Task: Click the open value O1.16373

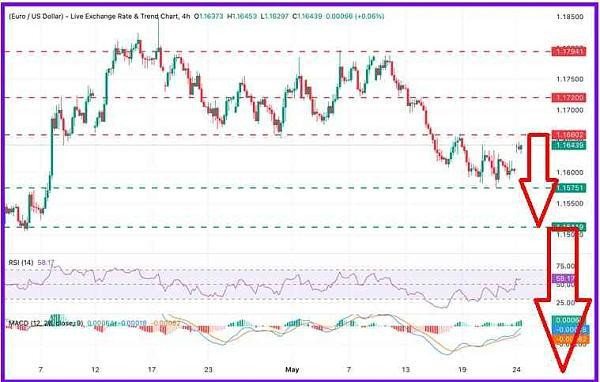Action: point(209,16)
